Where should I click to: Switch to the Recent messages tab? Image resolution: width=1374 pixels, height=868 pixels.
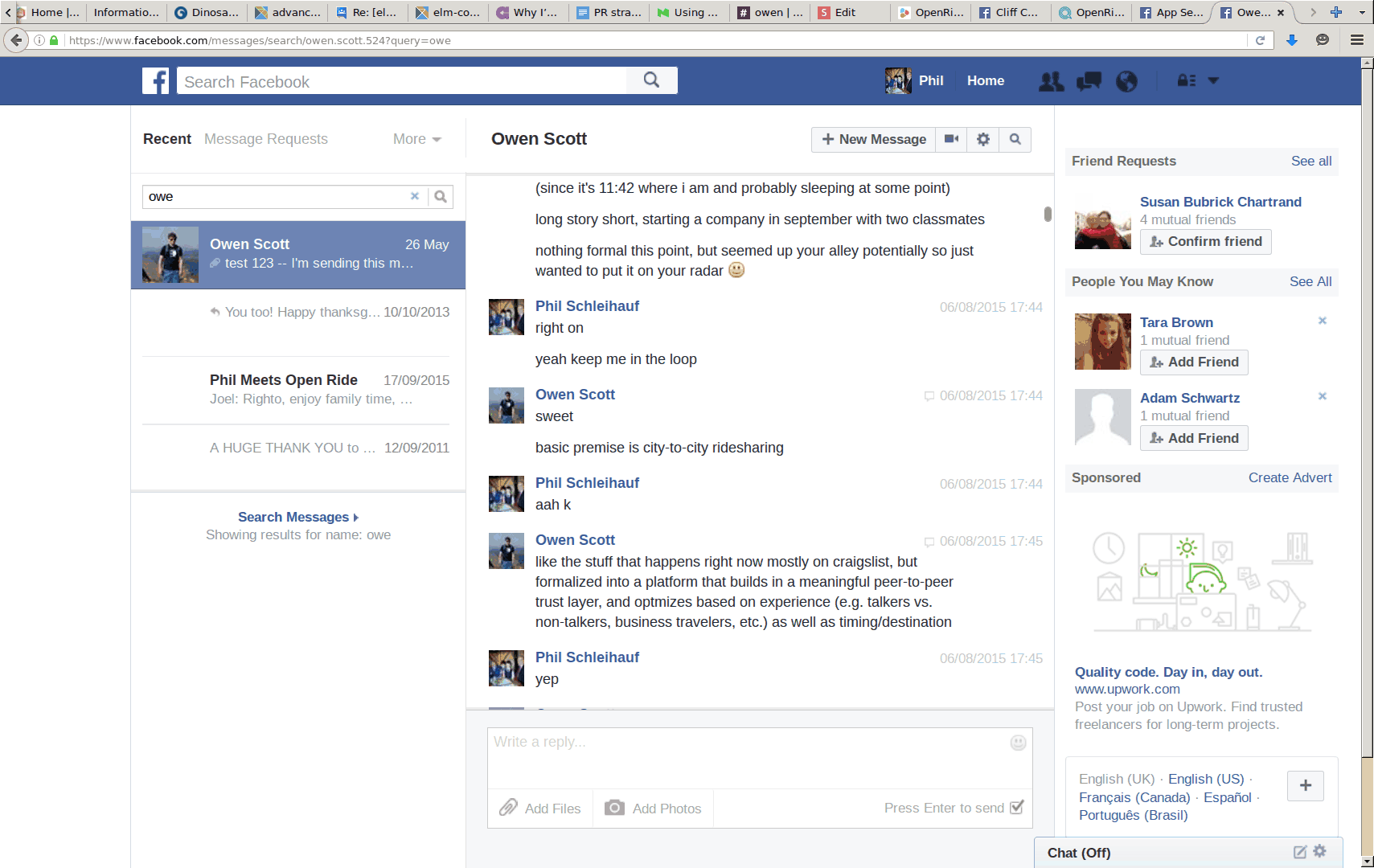(x=167, y=139)
